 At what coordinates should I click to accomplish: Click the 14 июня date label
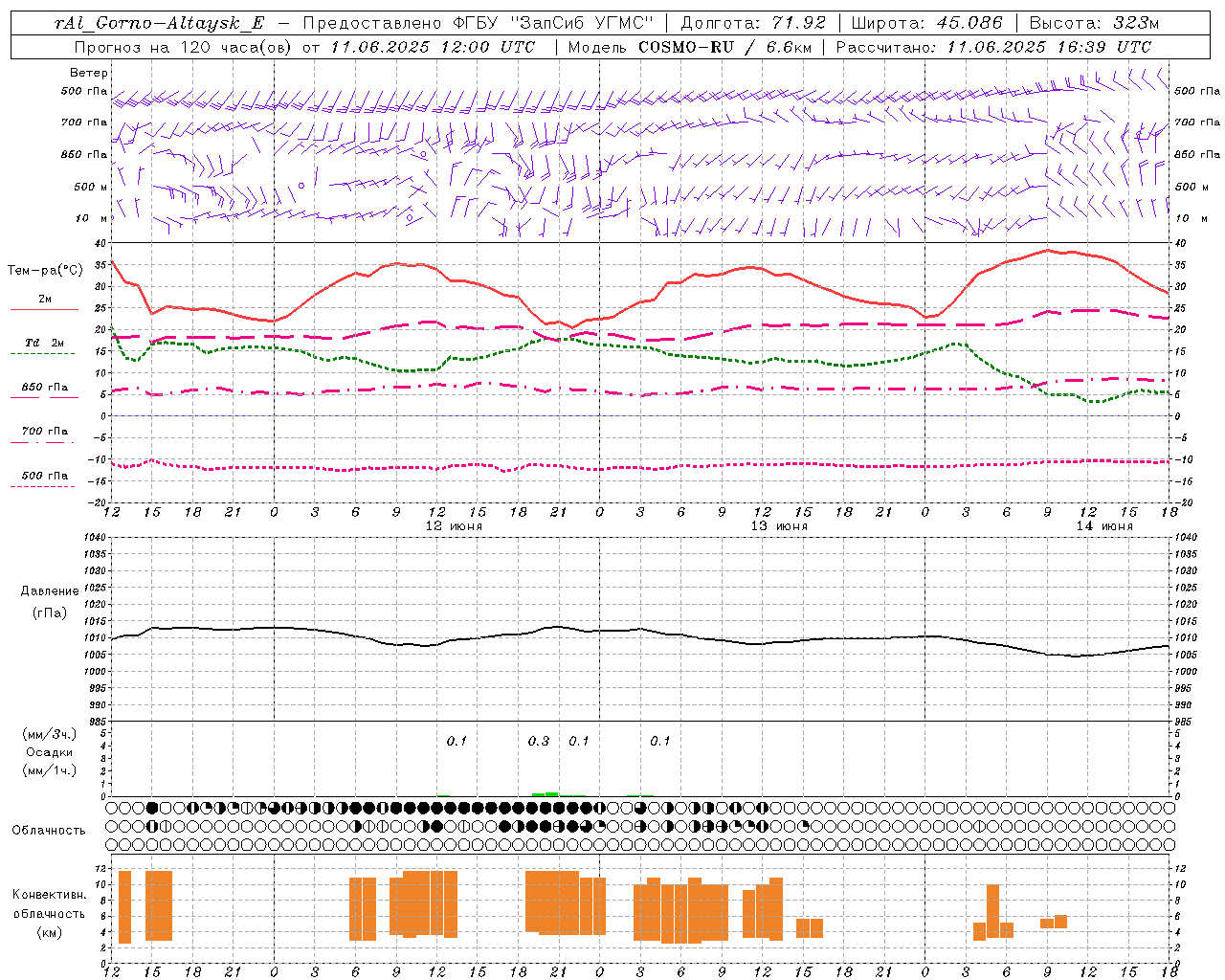tap(1104, 526)
